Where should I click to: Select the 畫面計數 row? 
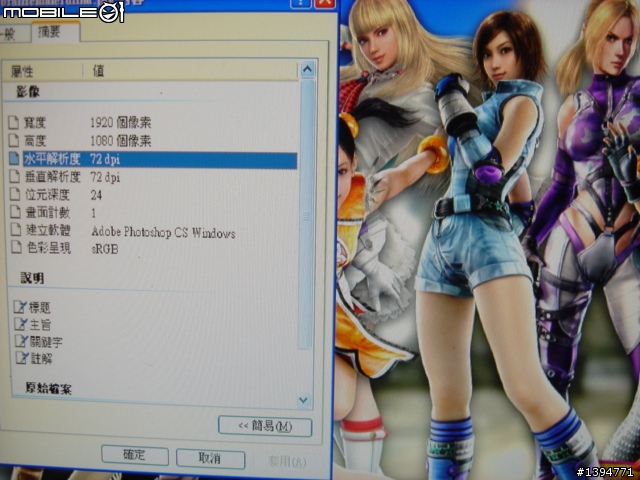coord(152,212)
